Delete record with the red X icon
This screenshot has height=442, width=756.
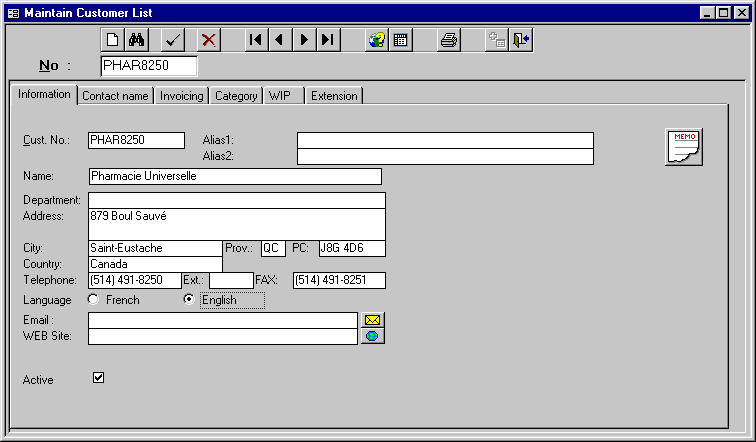[208, 40]
